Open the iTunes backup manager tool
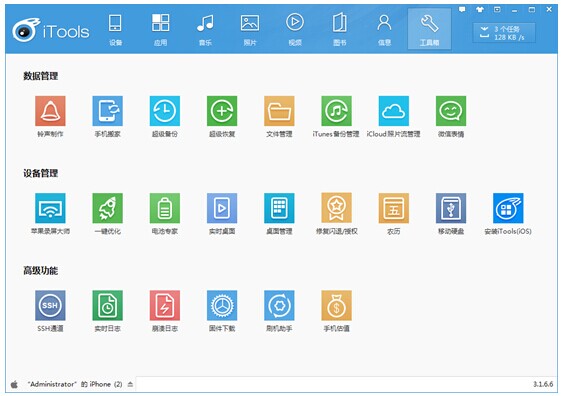This screenshot has height=396, width=562. tap(336, 111)
